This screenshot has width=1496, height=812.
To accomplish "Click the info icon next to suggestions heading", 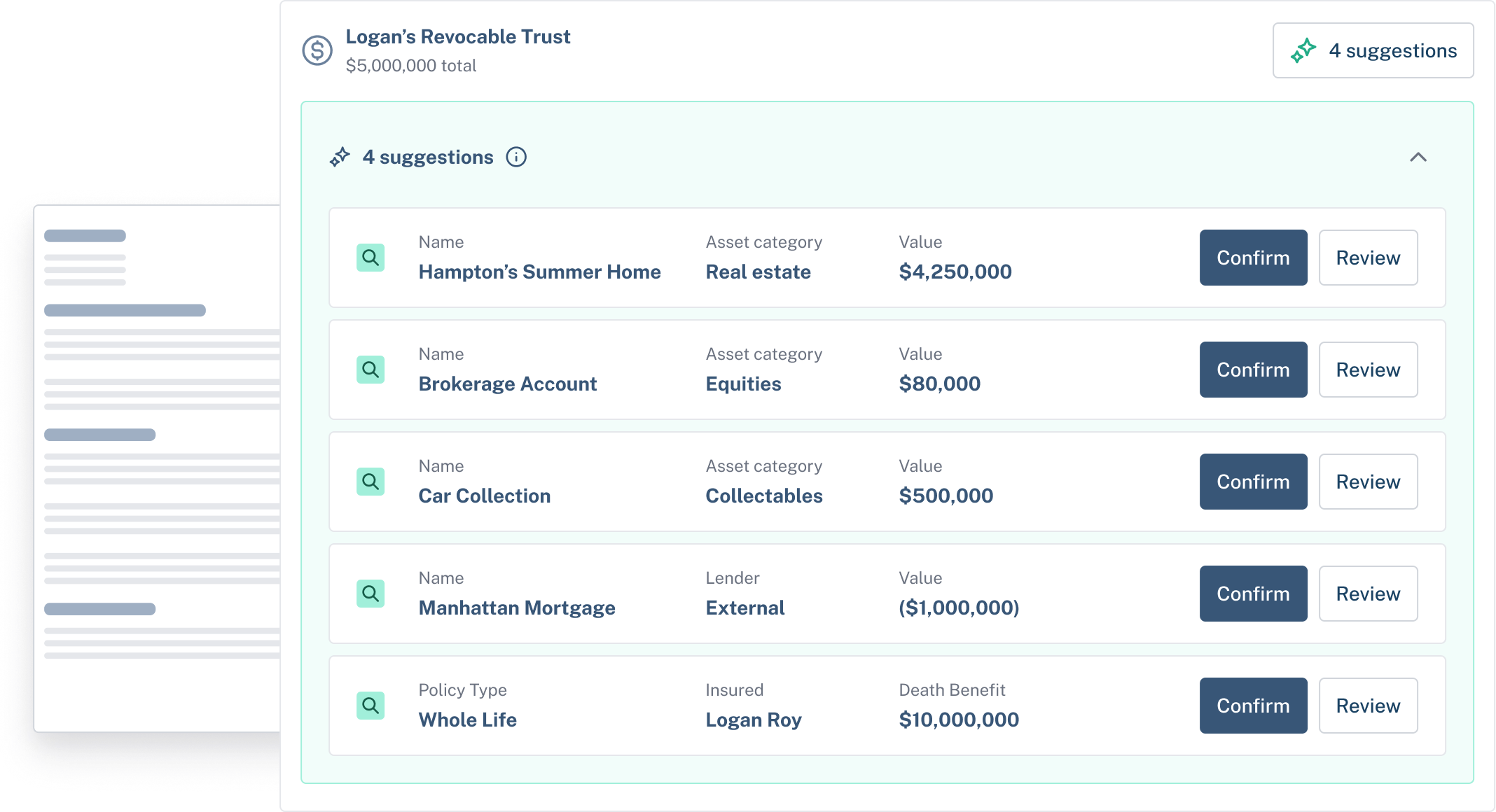I will tap(516, 157).
